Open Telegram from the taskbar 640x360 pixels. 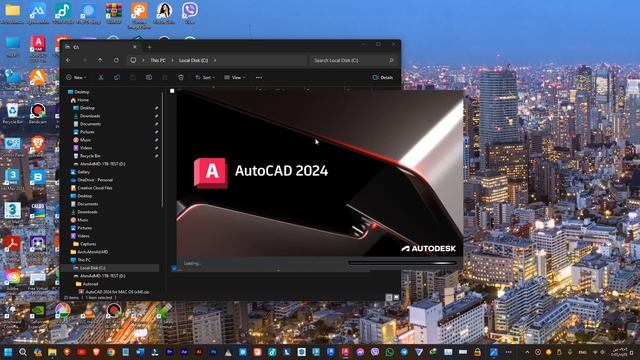[x=404, y=352]
